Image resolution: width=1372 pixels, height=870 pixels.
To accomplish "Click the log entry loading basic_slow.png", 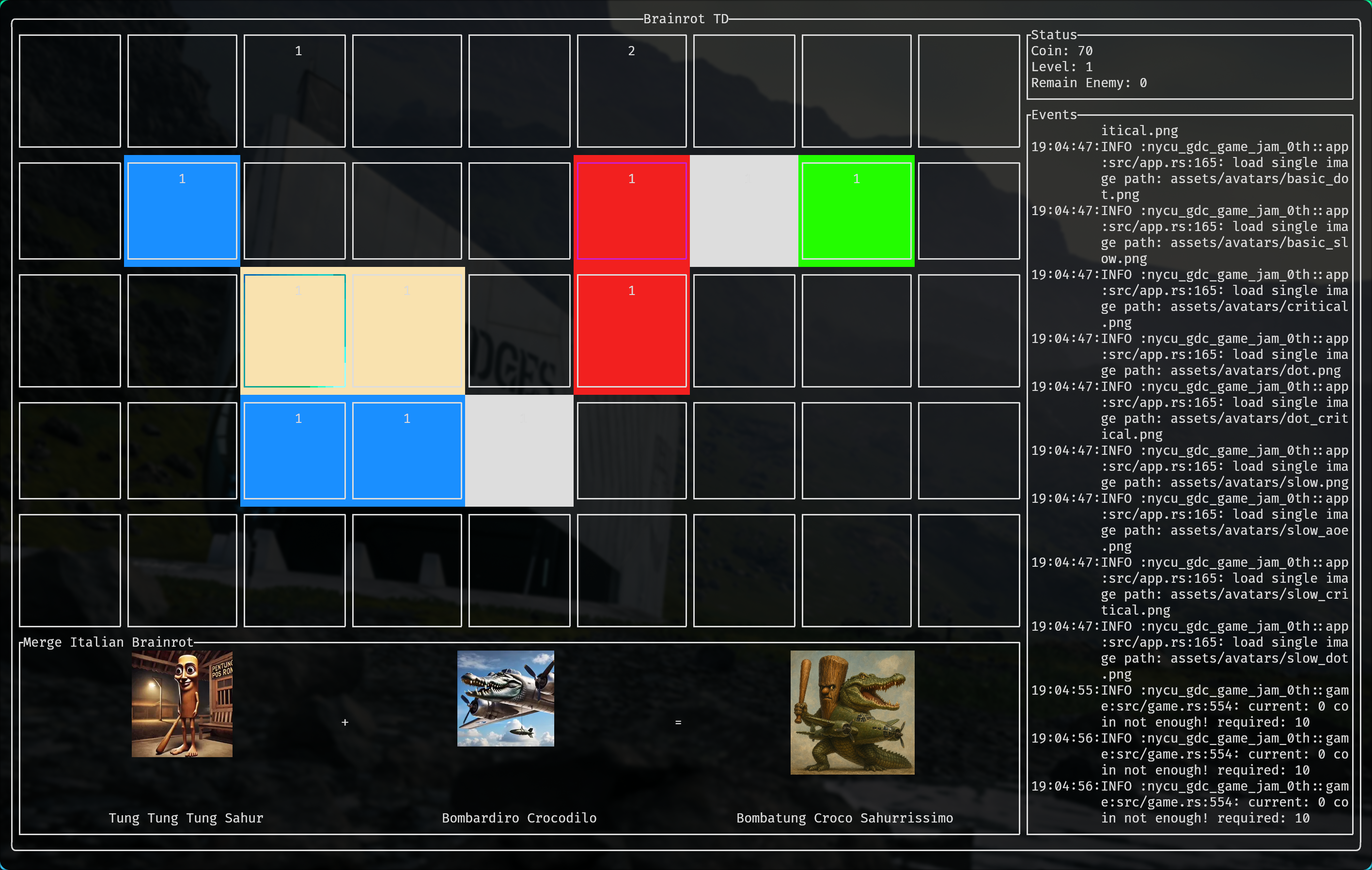I will click(1190, 235).
